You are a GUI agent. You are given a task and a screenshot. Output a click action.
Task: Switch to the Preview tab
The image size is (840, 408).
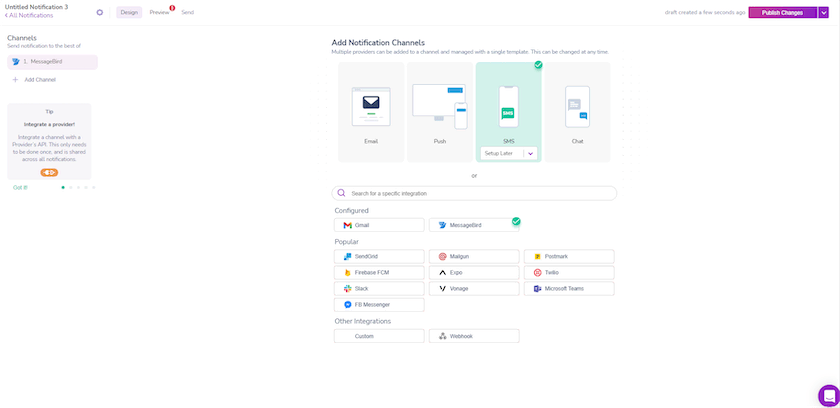tap(159, 12)
